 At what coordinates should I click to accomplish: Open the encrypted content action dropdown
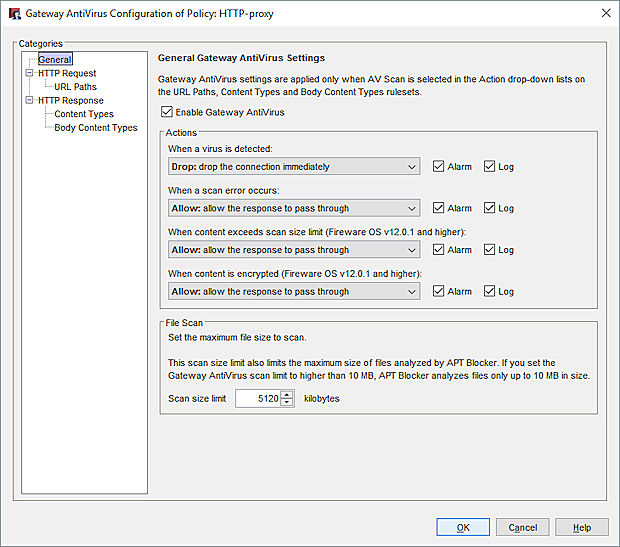click(x=293, y=292)
